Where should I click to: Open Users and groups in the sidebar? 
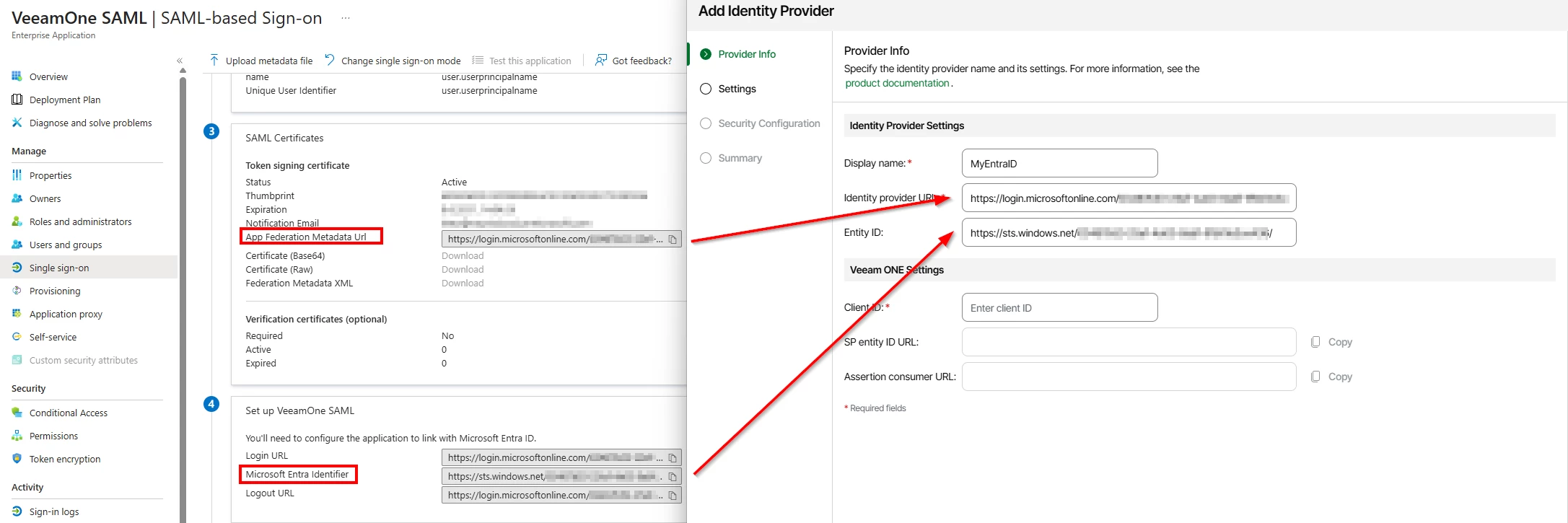point(66,245)
